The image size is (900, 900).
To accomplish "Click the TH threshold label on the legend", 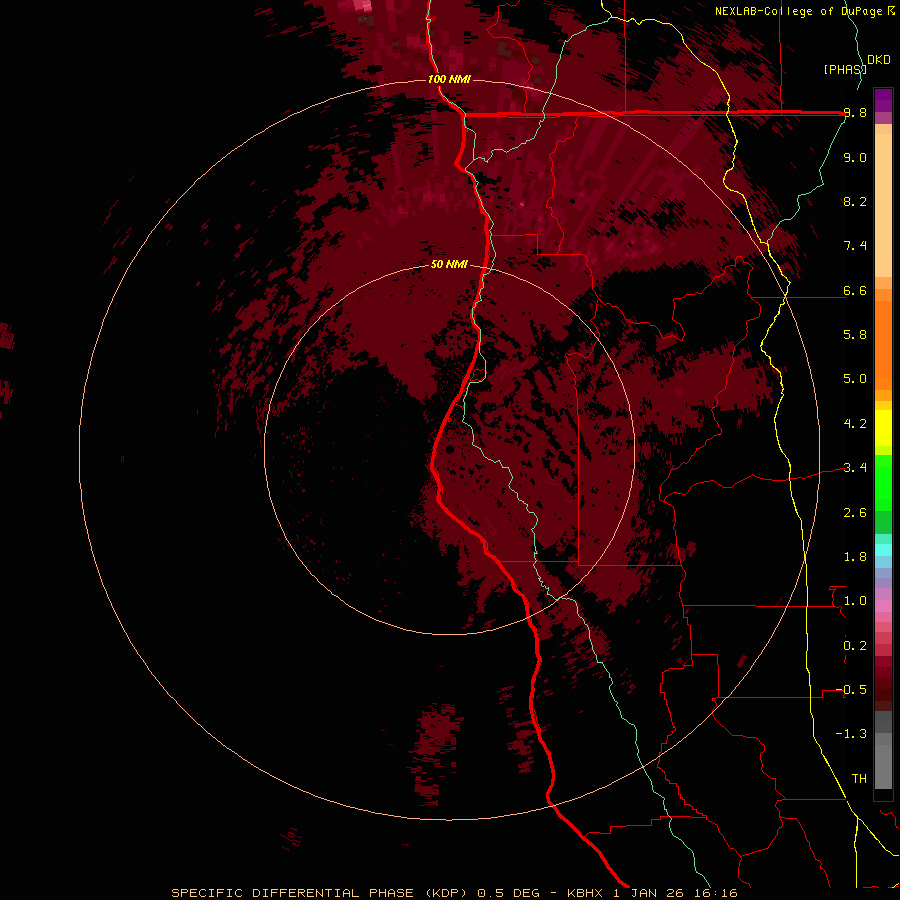I will pyautogui.click(x=859, y=779).
